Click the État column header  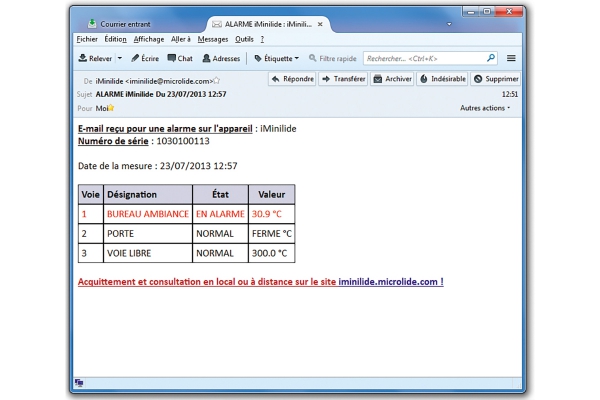pyautogui.click(x=220, y=194)
